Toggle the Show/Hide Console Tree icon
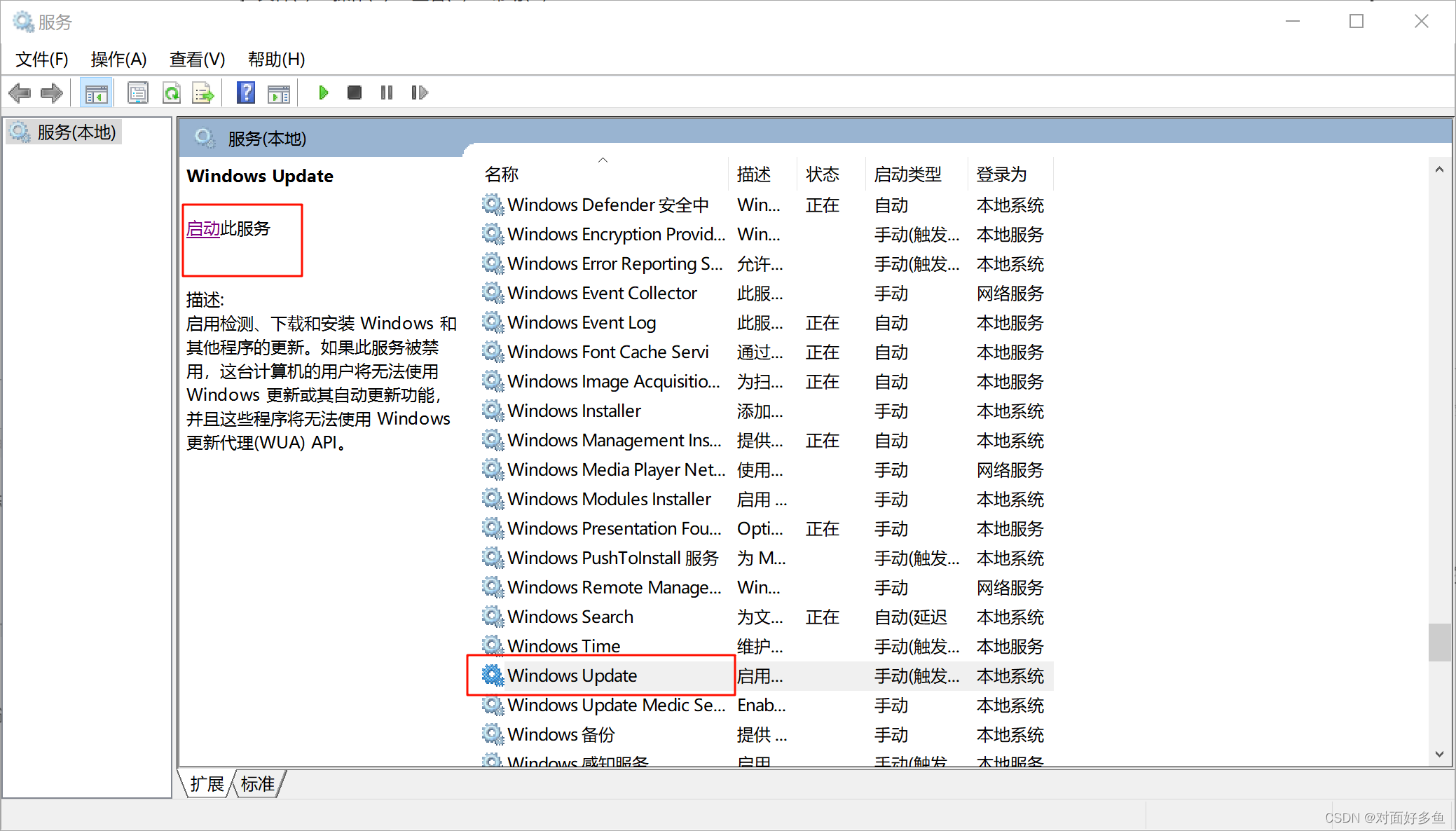Screen dimensions: 1456x831 pyautogui.click(x=96, y=92)
